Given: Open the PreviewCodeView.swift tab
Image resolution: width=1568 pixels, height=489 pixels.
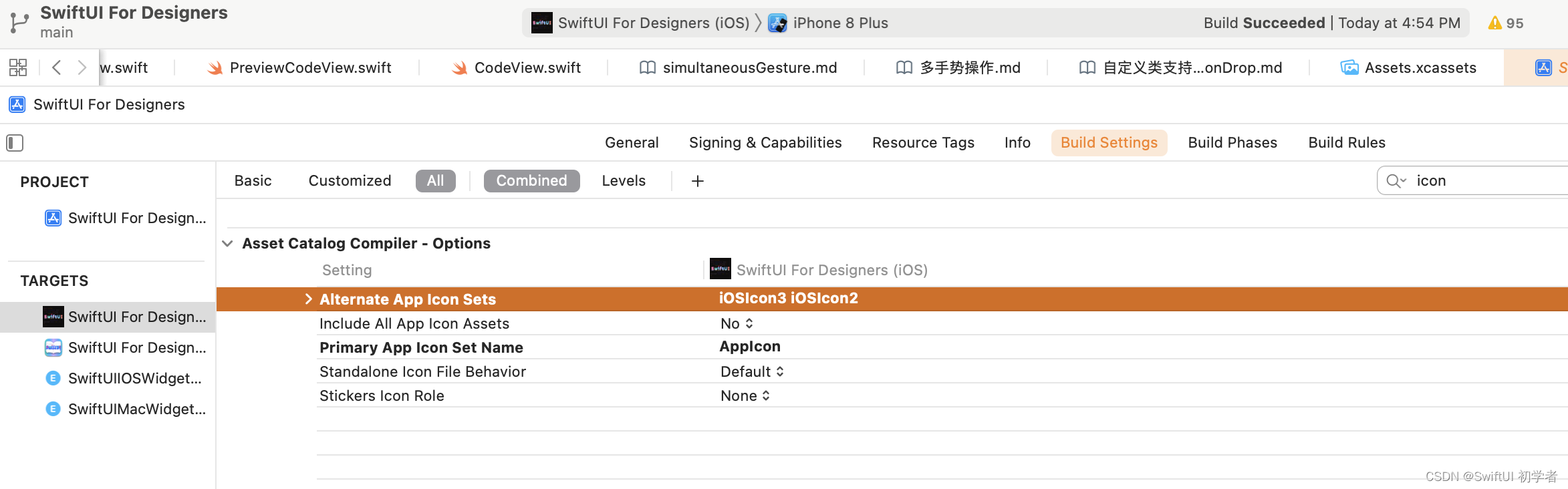Looking at the screenshot, I should click(299, 67).
